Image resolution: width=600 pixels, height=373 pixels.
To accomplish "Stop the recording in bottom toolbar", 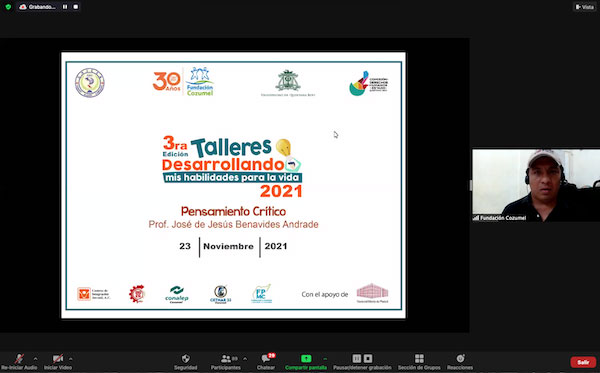I will pos(368,358).
